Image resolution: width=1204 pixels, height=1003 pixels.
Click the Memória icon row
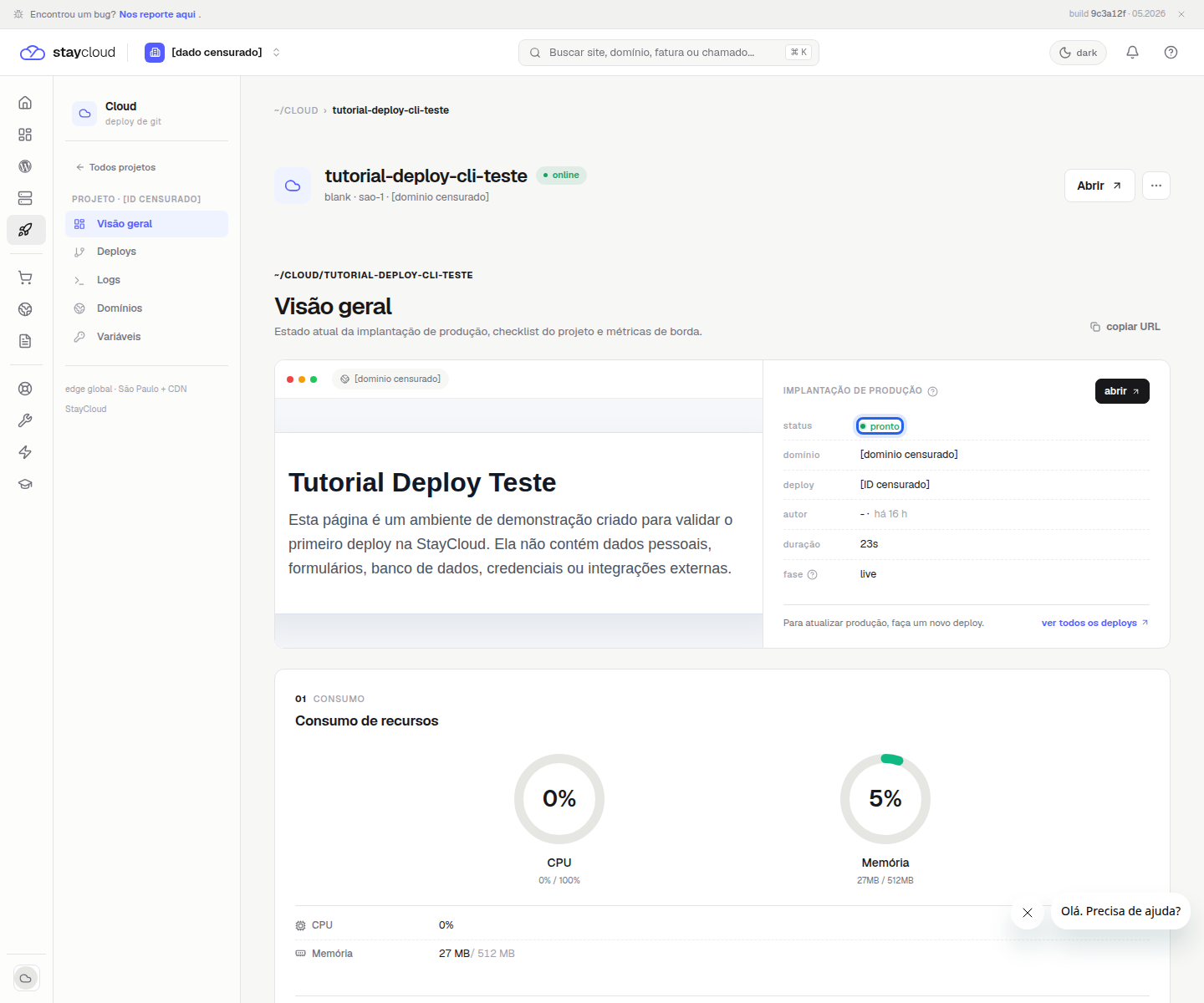coord(300,954)
